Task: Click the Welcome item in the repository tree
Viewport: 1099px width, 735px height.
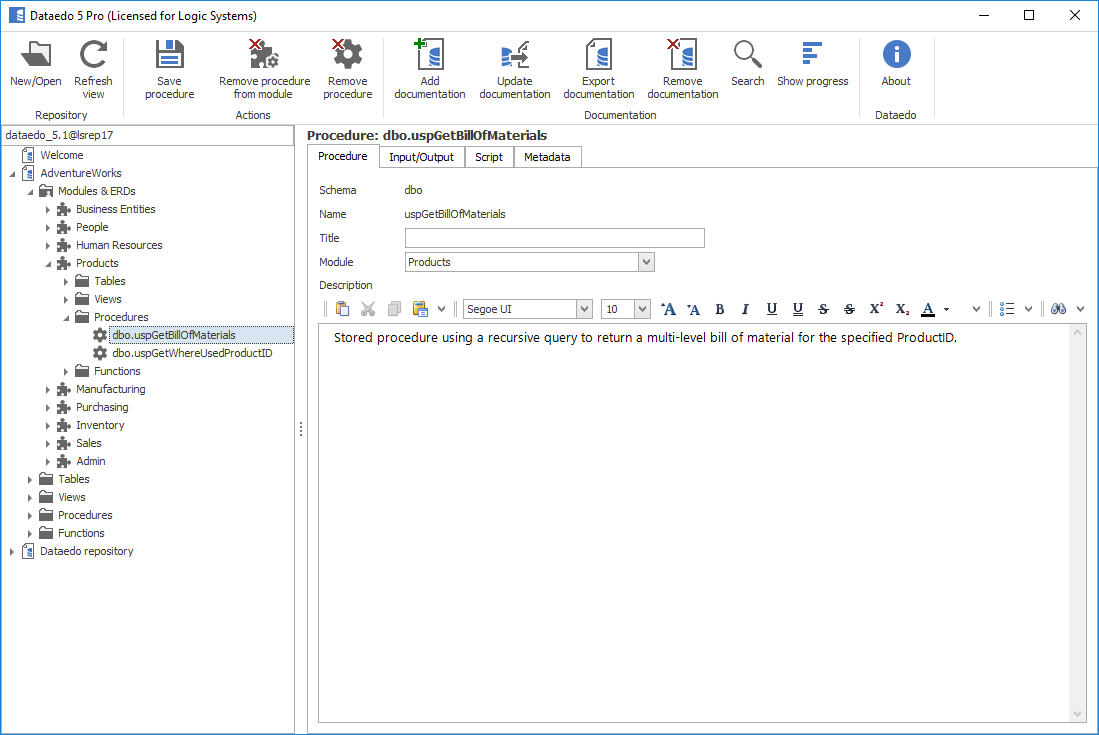Action: 61,155
